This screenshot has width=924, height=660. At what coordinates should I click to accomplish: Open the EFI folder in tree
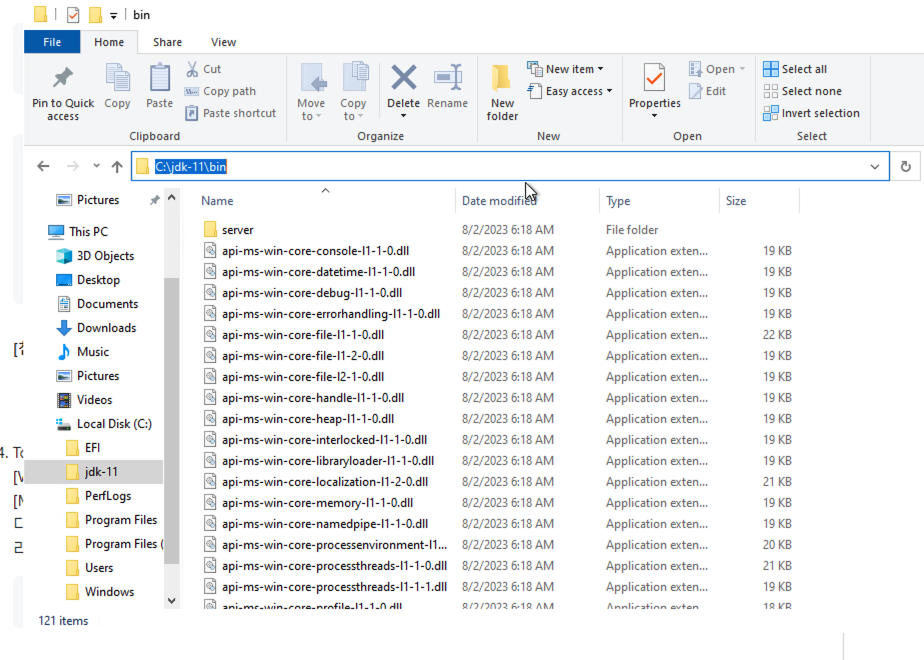click(x=83, y=448)
